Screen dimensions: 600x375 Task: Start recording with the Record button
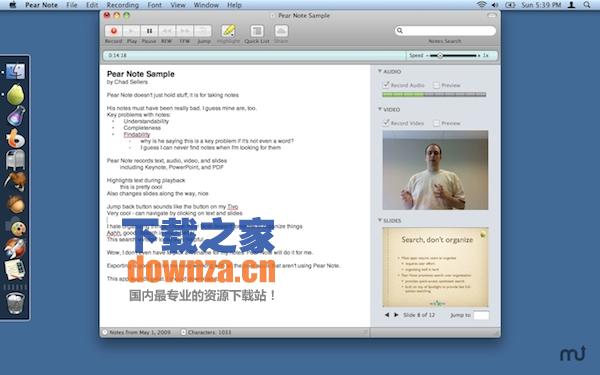[x=114, y=31]
